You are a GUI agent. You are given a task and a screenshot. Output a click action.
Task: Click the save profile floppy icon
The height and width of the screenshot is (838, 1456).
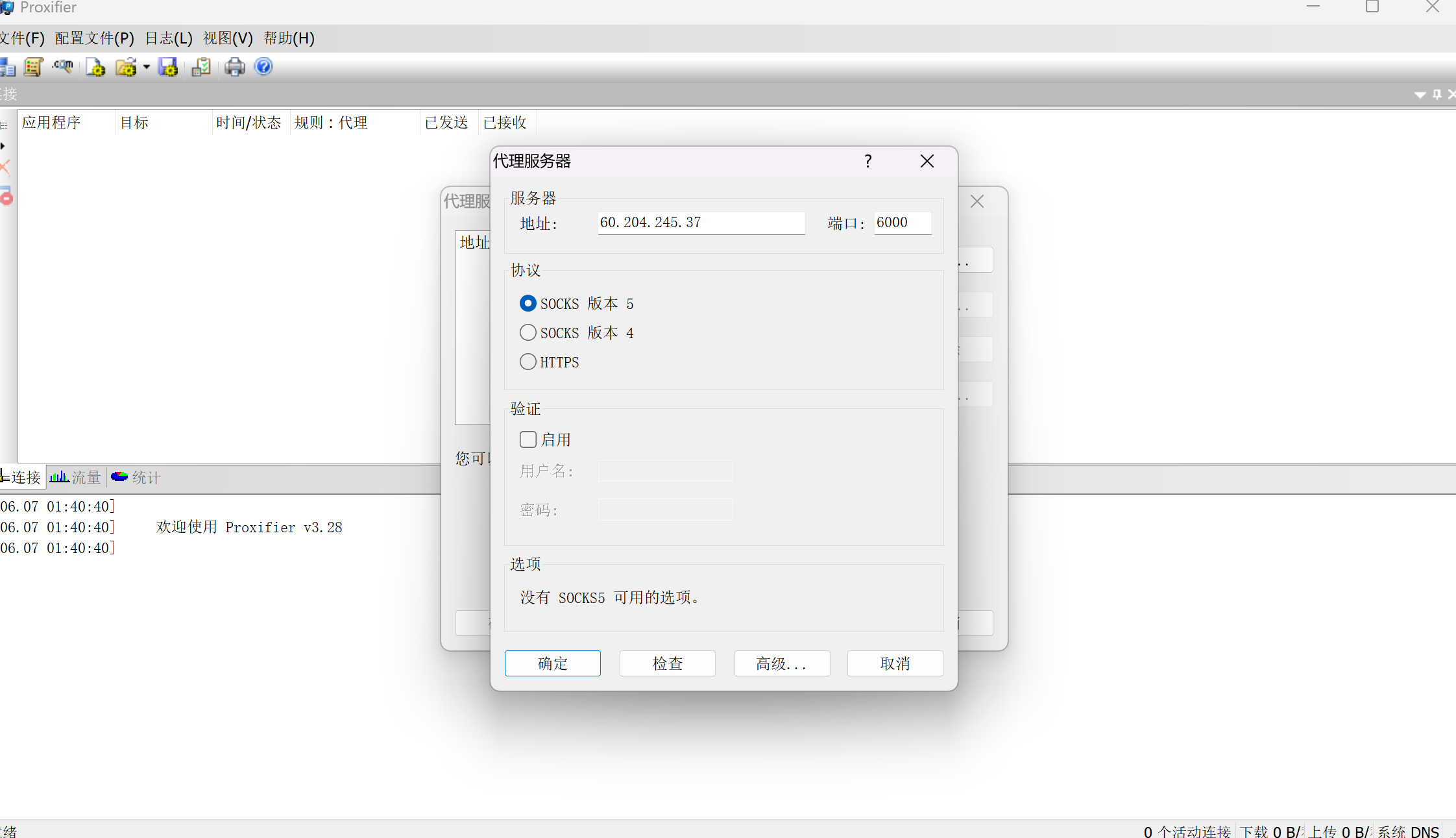(x=168, y=67)
